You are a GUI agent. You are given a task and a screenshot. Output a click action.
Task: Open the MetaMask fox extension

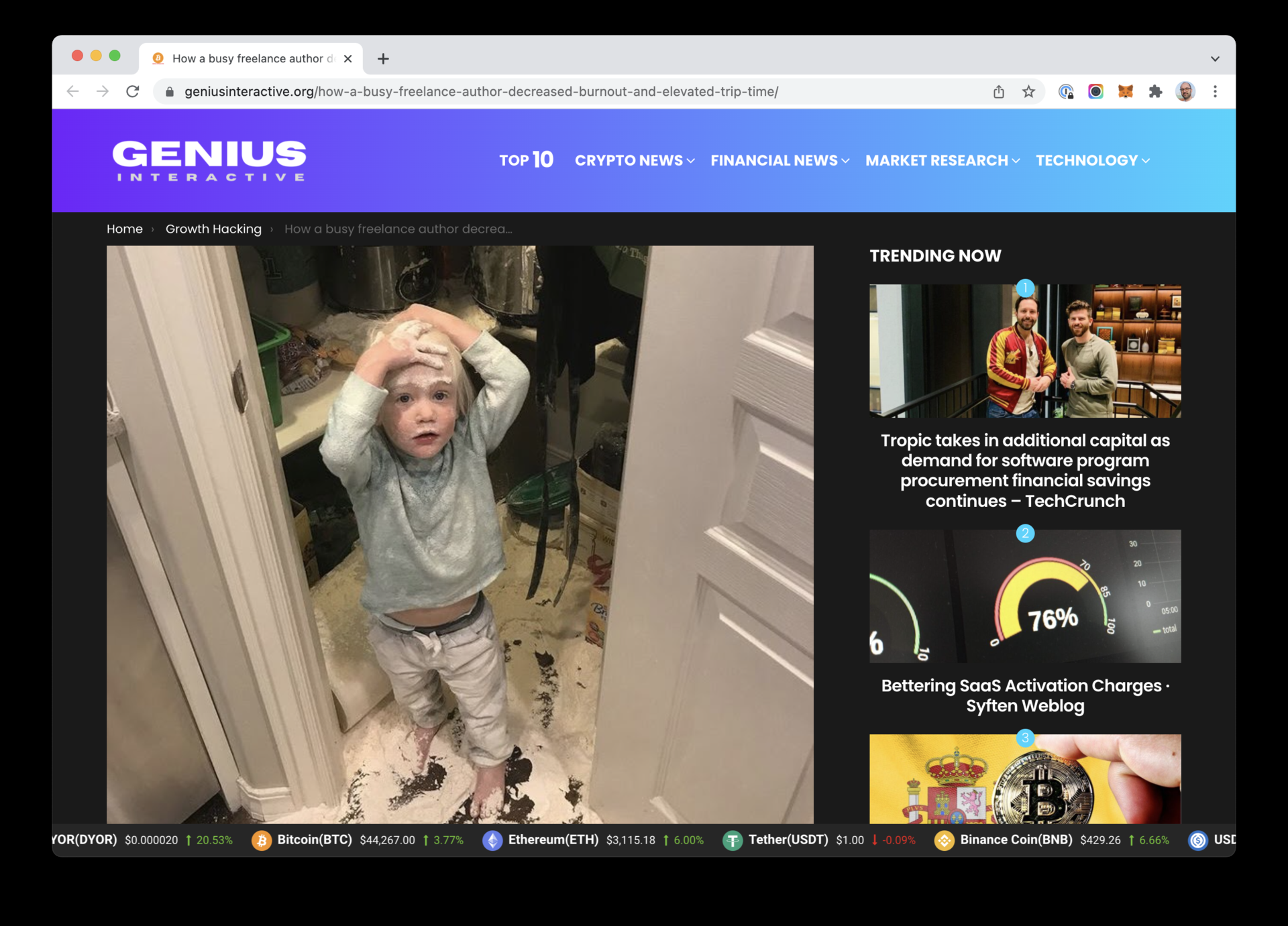1125,92
